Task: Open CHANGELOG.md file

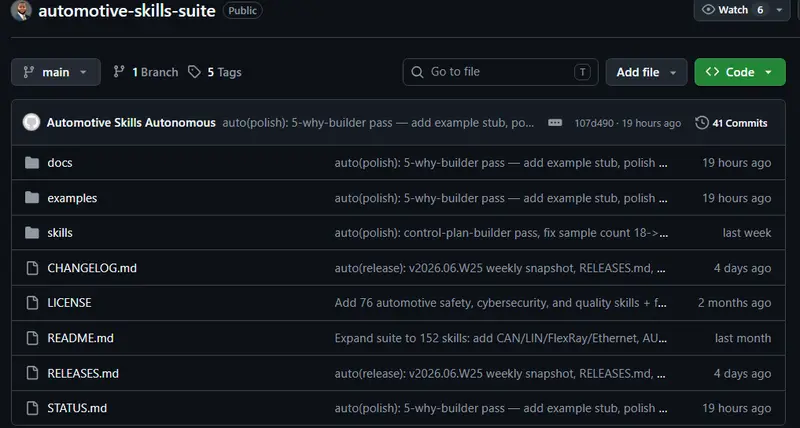Action: point(92,268)
